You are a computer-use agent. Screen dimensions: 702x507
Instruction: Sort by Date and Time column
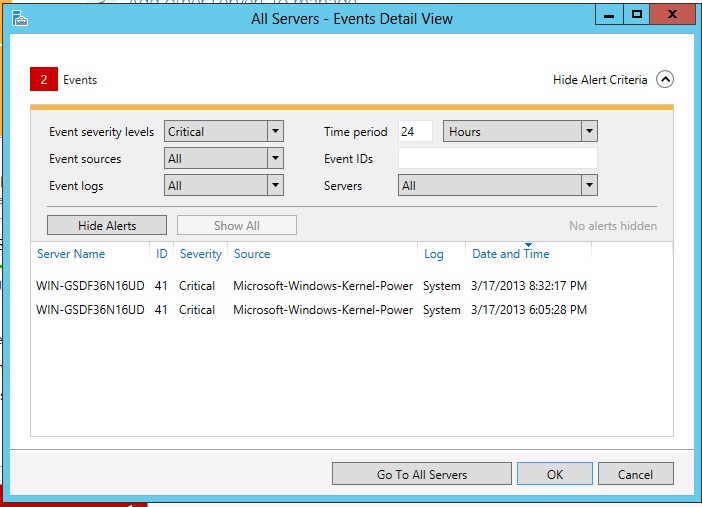(x=510, y=254)
